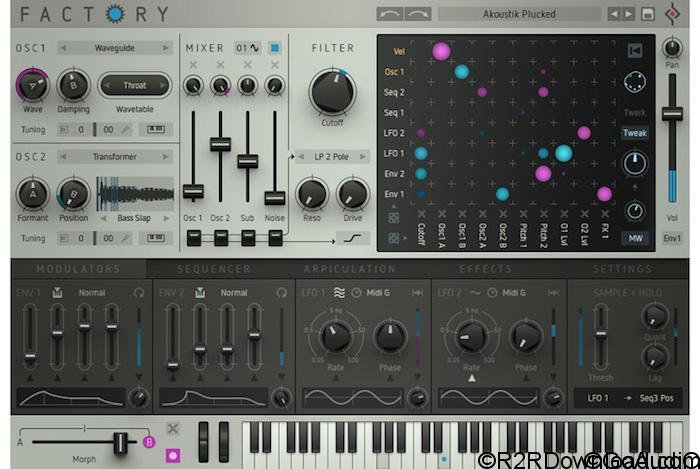
Task: Click the mixer 01 sine wave selector
Action: 247,48
